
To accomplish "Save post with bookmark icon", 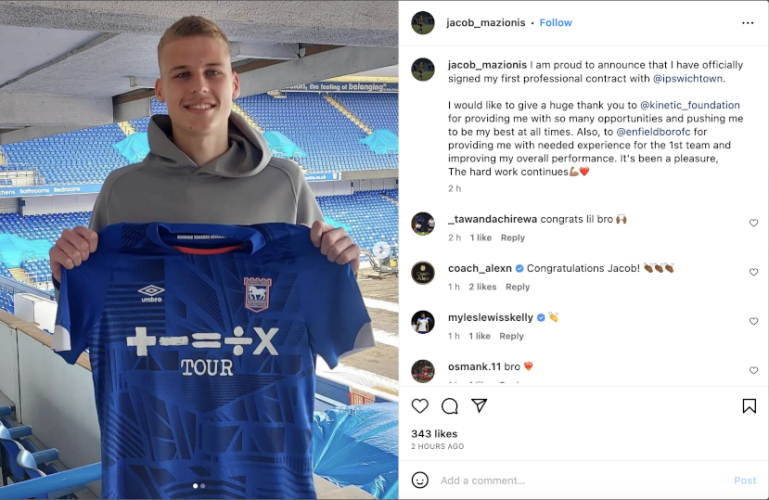I will click(749, 406).
